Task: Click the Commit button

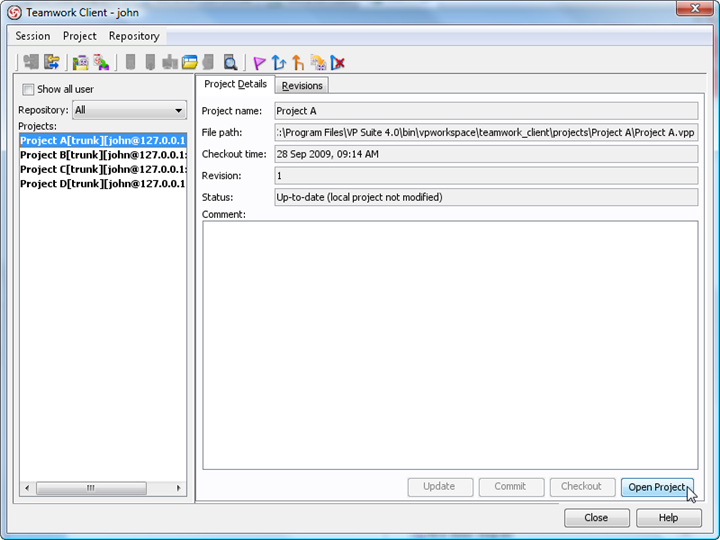Action: 511,487
